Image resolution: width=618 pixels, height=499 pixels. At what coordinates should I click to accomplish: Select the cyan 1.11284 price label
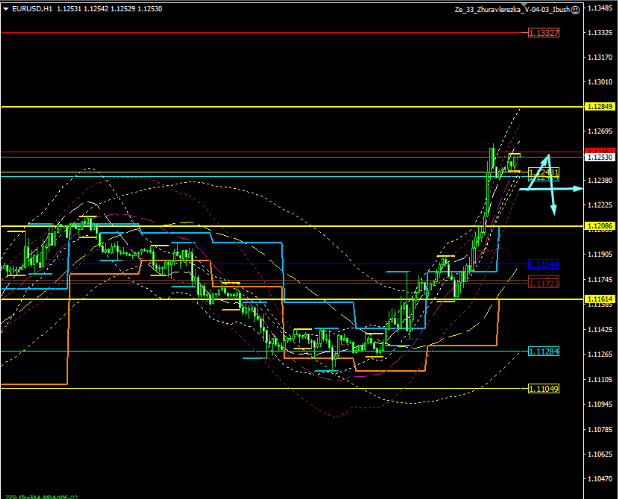click(x=543, y=352)
